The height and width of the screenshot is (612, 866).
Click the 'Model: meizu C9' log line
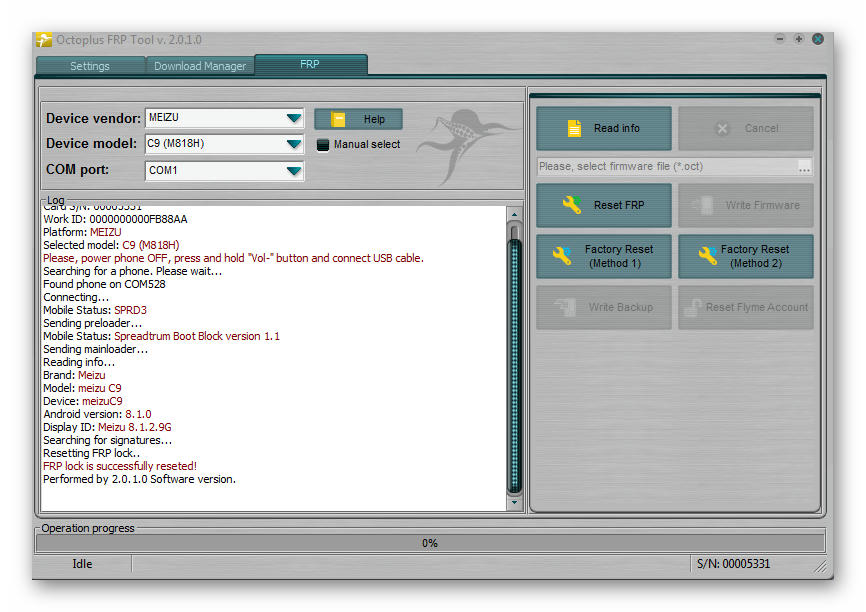point(82,388)
